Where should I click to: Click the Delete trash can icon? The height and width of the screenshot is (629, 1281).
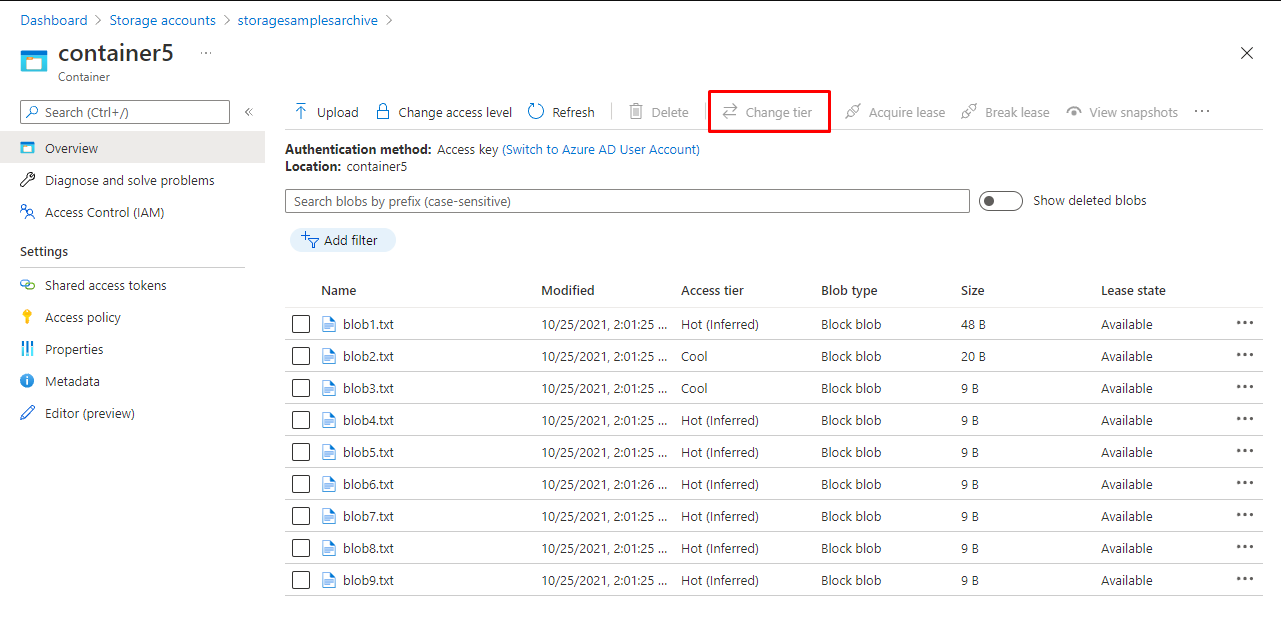tap(636, 112)
